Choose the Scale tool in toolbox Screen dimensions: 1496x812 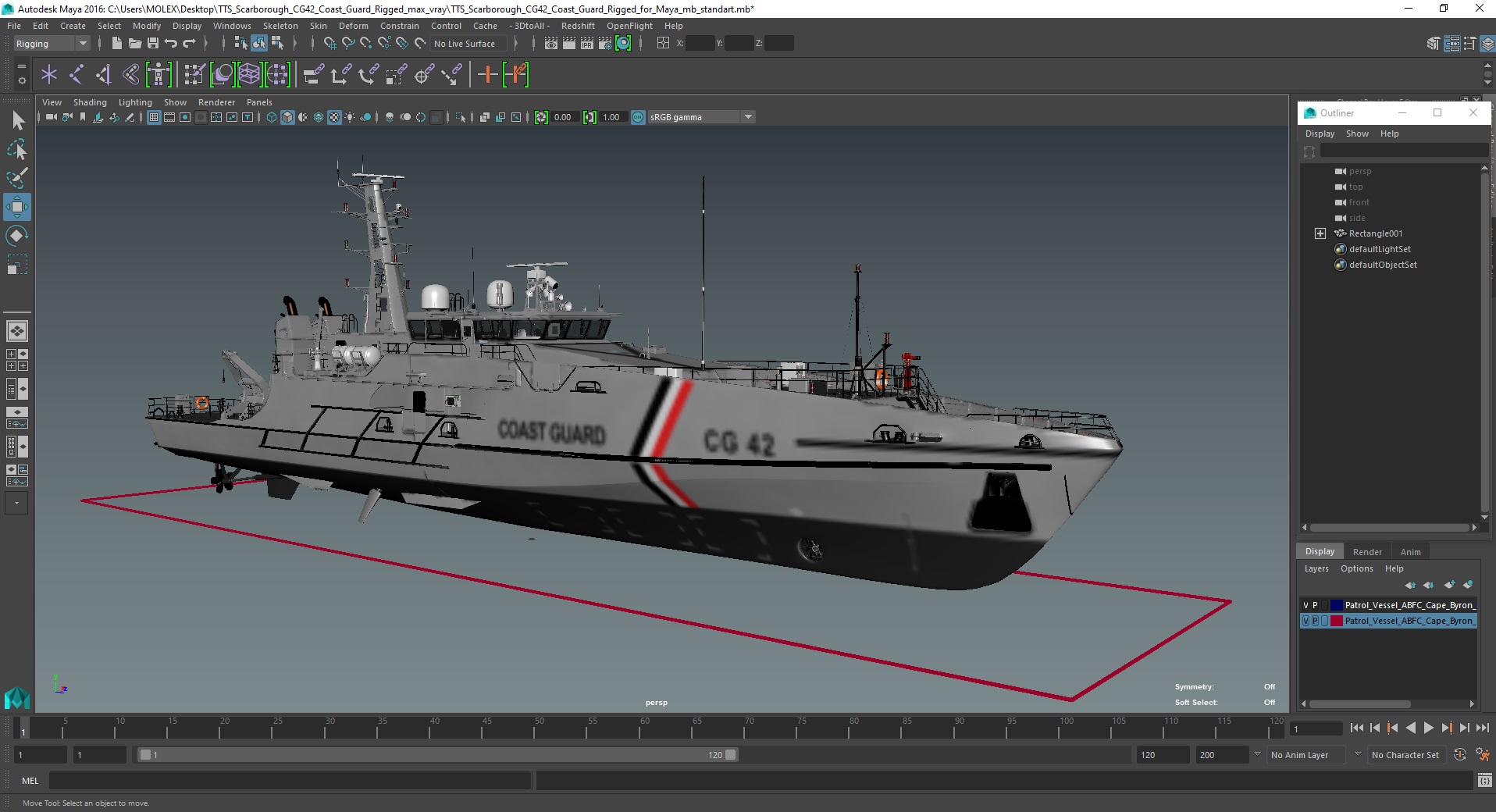tap(17, 265)
